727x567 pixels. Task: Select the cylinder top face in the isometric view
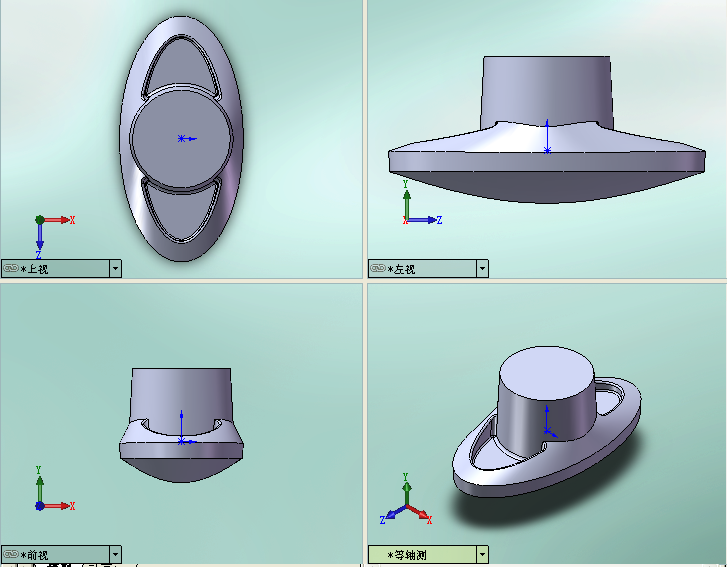(547, 373)
